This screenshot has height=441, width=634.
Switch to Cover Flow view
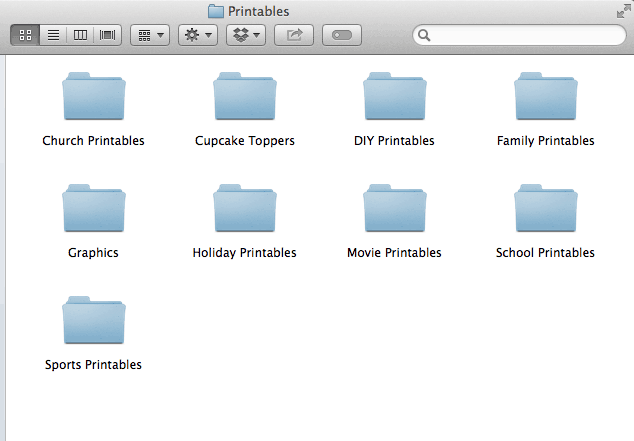point(108,35)
